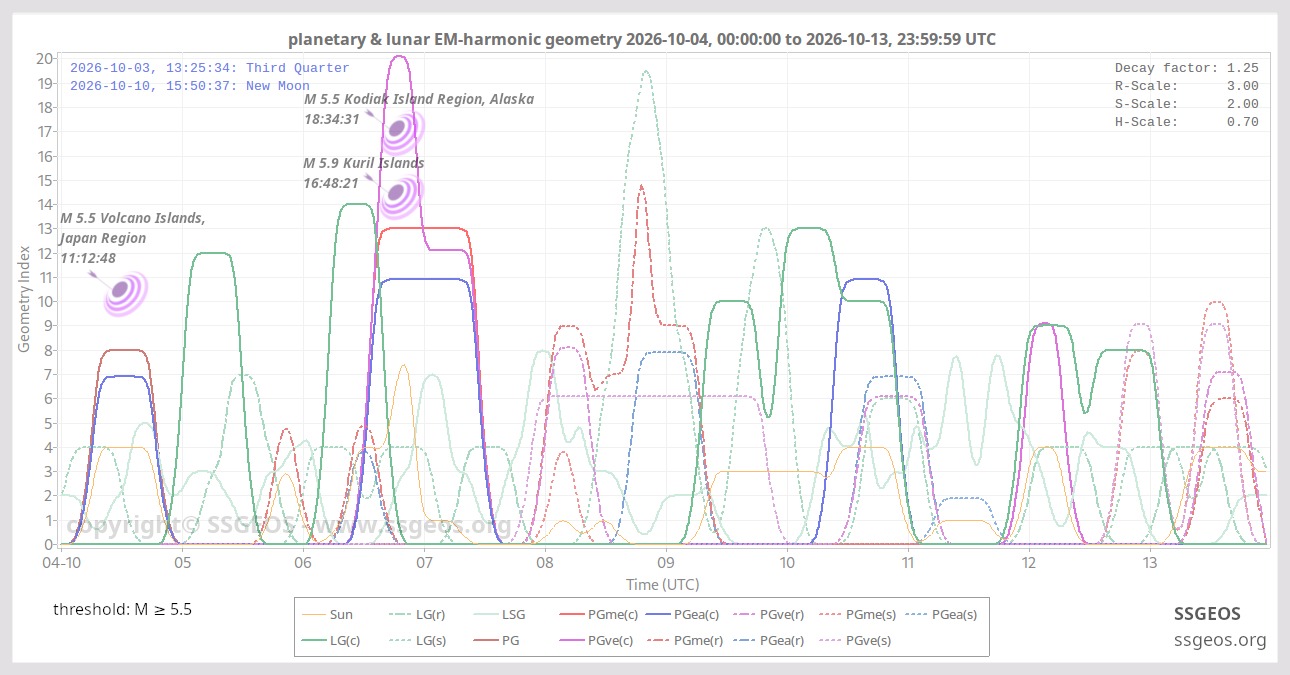Click the Kuril Islands earthquake marker icon
The width and height of the screenshot is (1290, 675).
(x=400, y=195)
